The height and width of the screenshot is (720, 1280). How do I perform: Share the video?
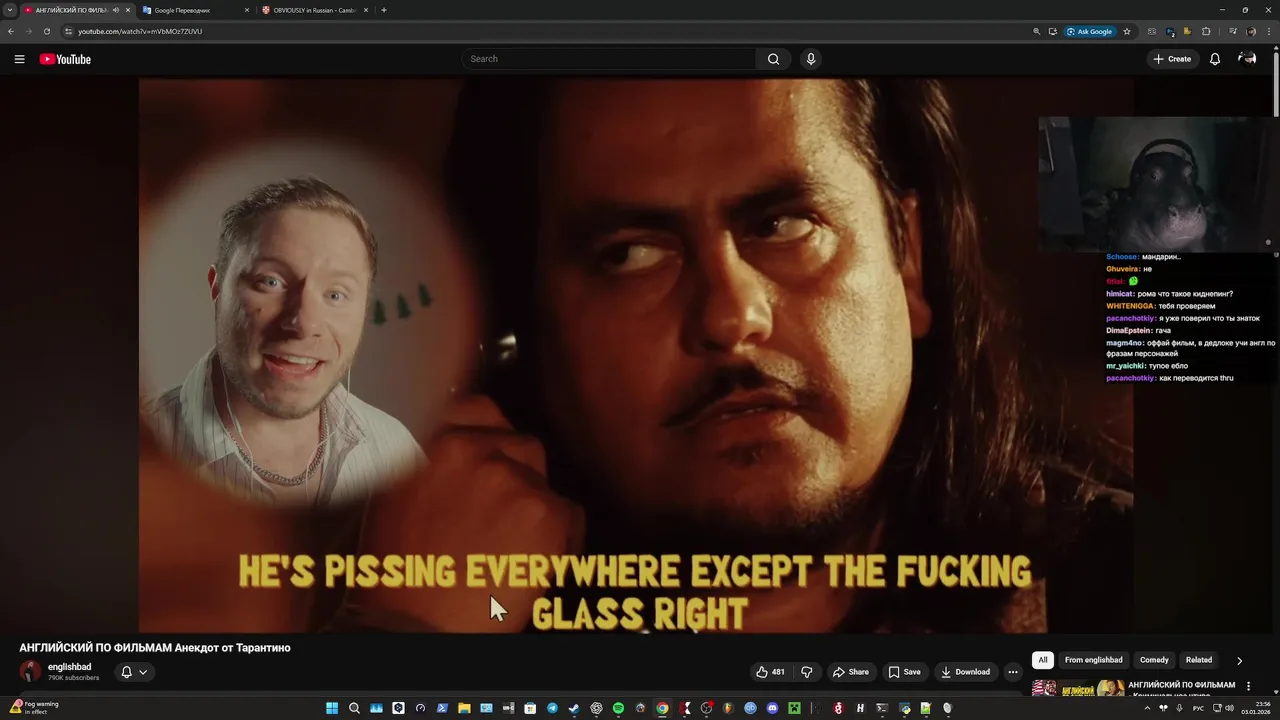851,672
